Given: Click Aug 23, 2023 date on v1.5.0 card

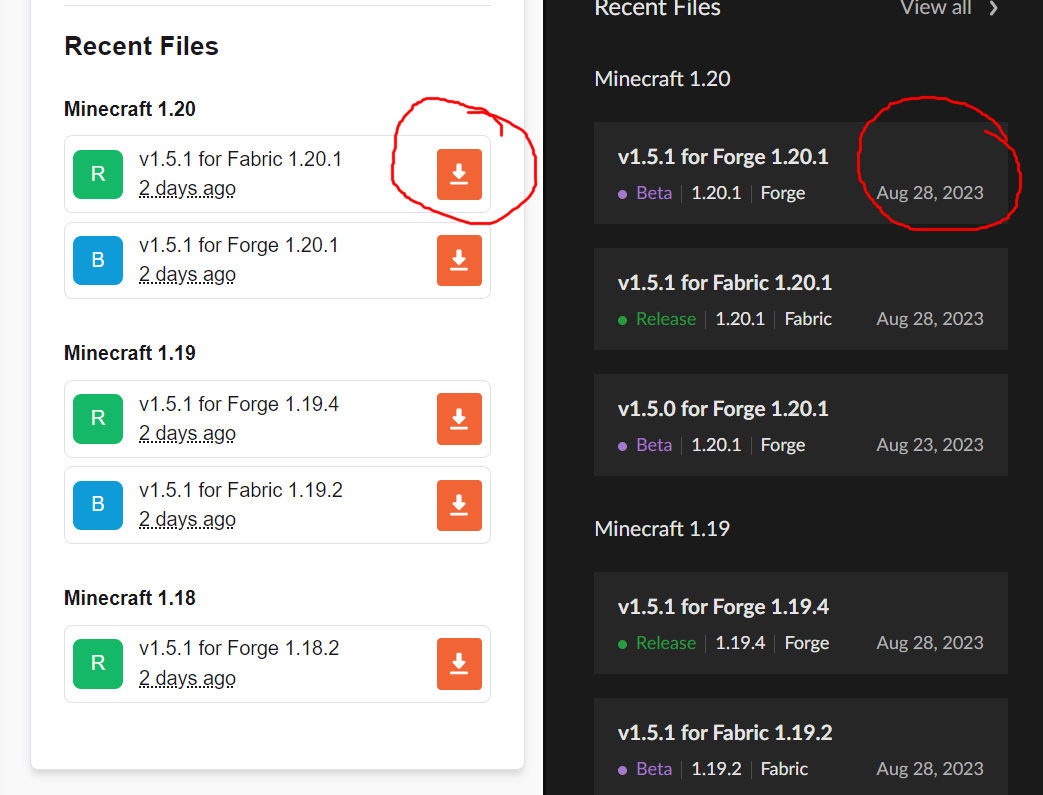Looking at the screenshot, I should coord(930,445).
